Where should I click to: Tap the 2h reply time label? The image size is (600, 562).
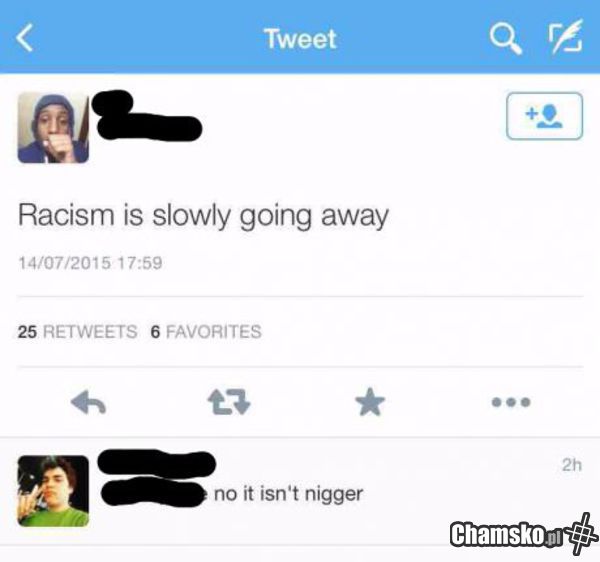(x=572, y=465)
